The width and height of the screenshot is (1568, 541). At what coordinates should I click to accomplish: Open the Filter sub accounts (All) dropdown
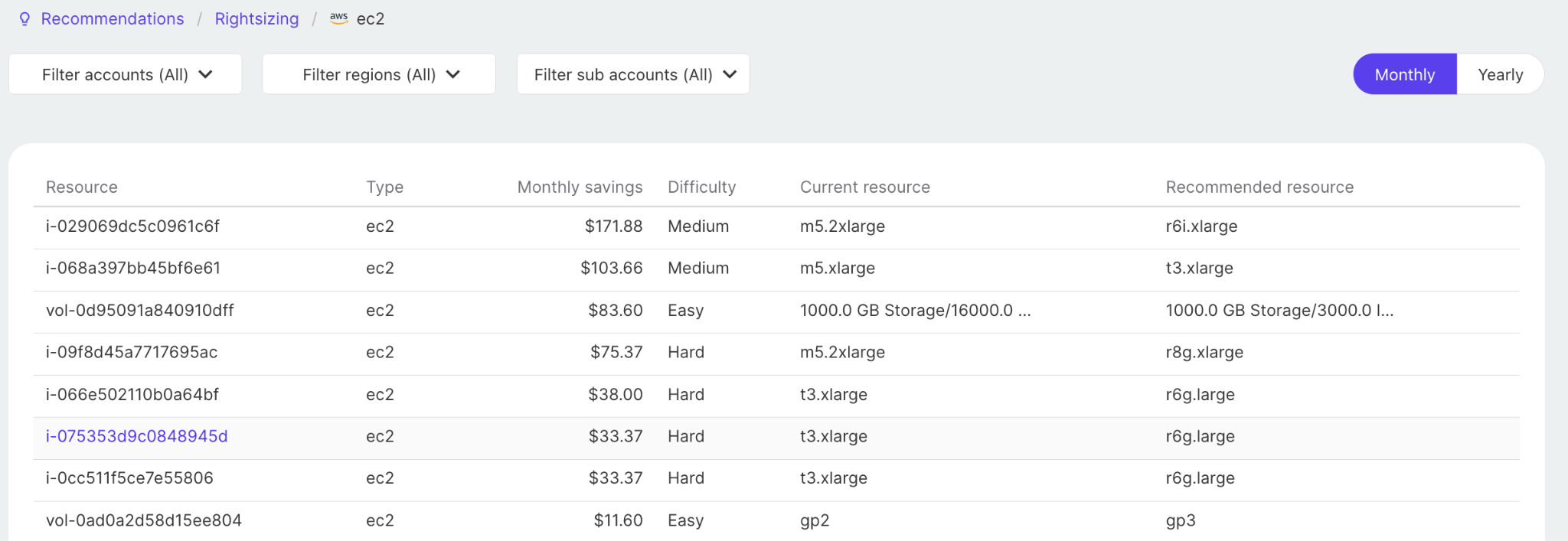tap(633, 74)
